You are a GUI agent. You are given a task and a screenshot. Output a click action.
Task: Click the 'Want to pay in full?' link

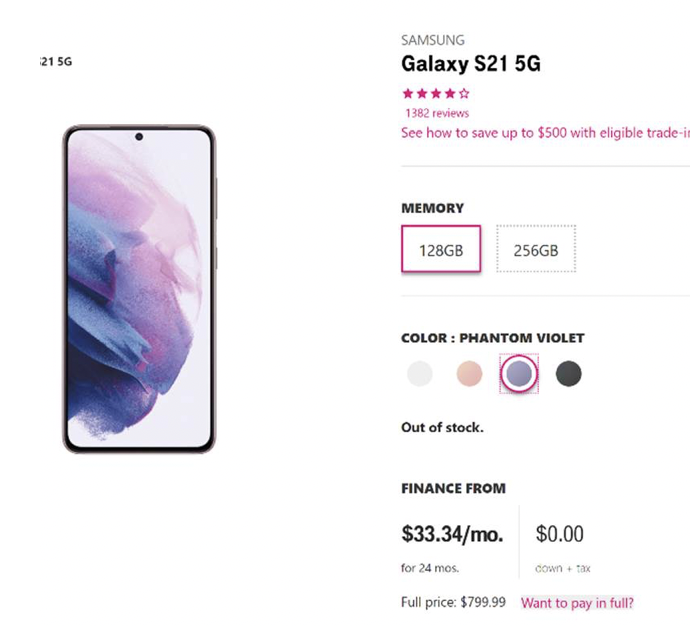pyautogui.click(x=577, y=603)
